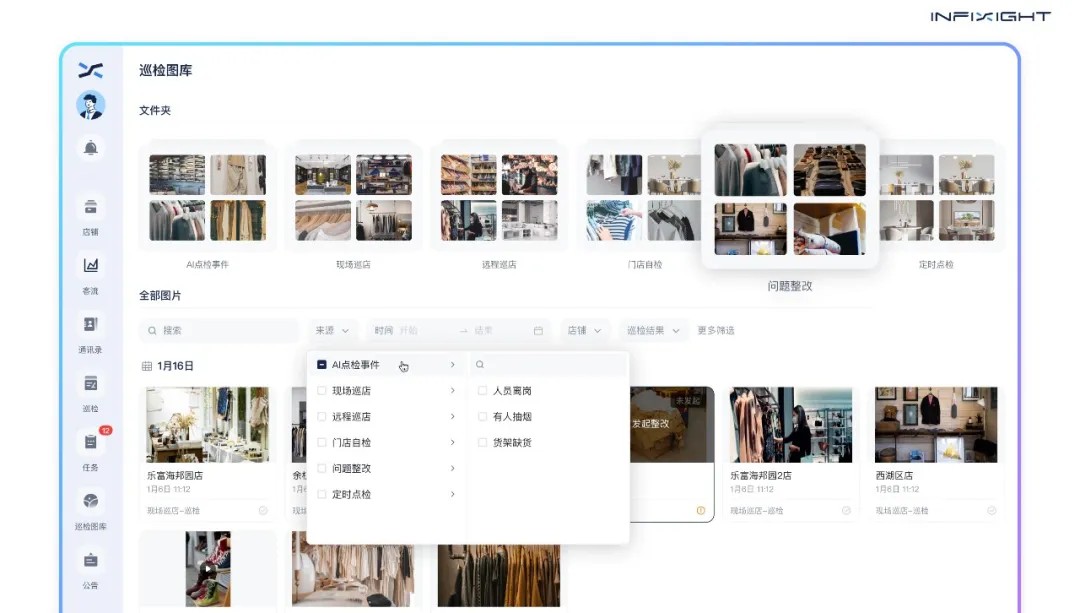Image resolution: width=1080 pixels, height=613 pixels.
Task: Check the 远程巡店 checkbox
Action: coord(322,417)
